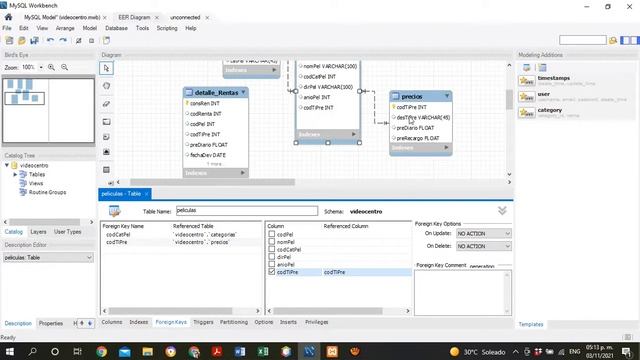
Task: Check the codCatPel column checkbox
Action: tap(272, 249)
